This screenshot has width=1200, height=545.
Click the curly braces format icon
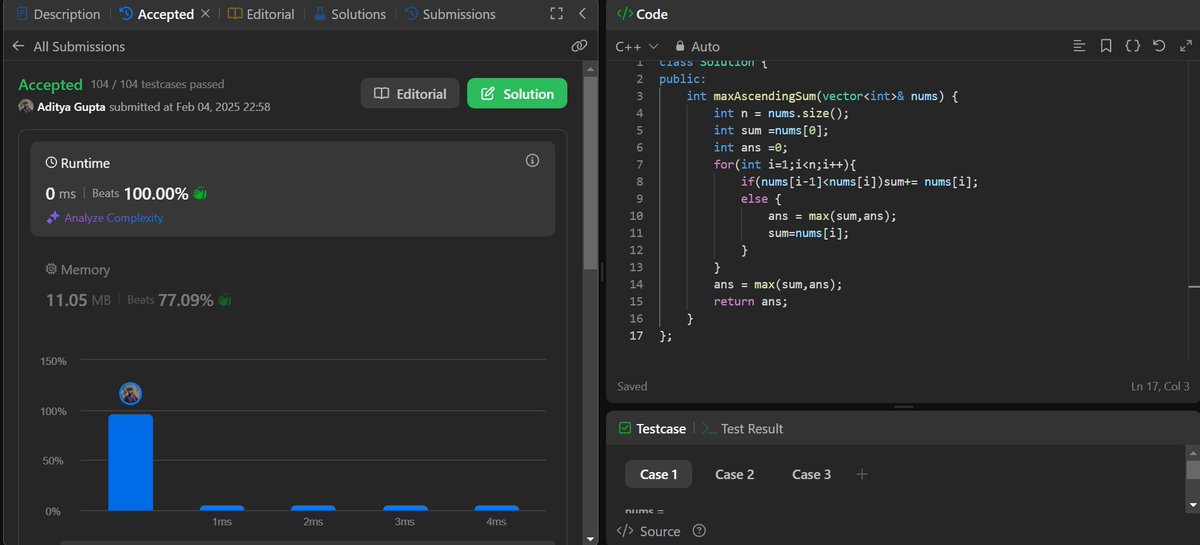coord(1133,46)
